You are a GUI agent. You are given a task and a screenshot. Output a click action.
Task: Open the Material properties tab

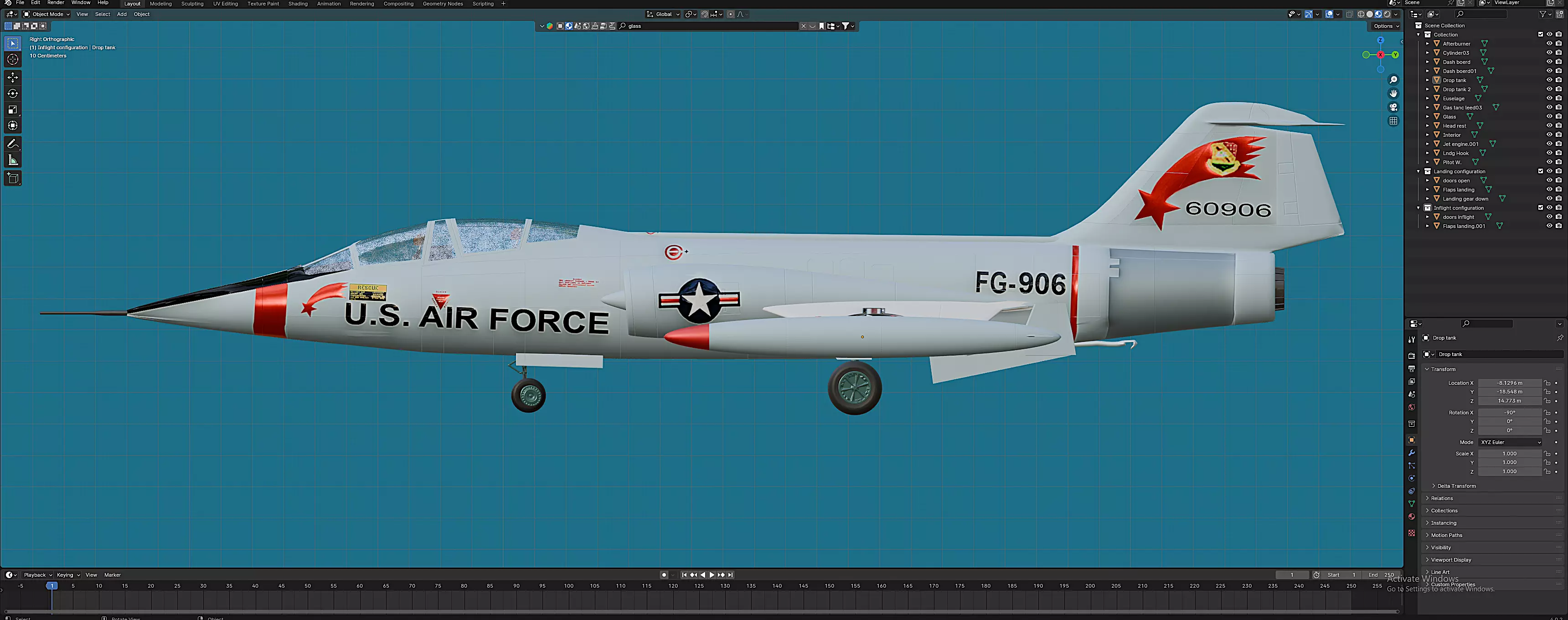click(x=1412, y=517)
